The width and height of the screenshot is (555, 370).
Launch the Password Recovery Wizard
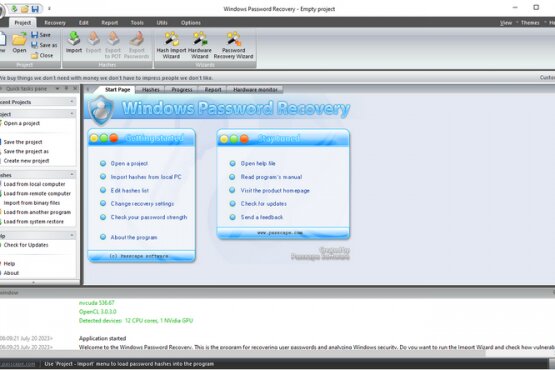point(233,45)
